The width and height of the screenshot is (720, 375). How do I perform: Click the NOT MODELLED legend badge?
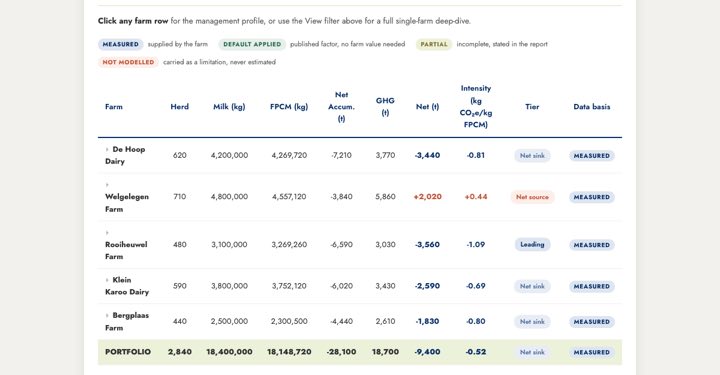[128, 62]
